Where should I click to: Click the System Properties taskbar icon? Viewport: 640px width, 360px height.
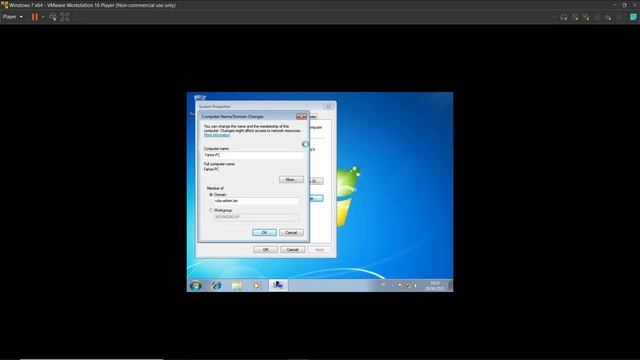coord(278,285)
